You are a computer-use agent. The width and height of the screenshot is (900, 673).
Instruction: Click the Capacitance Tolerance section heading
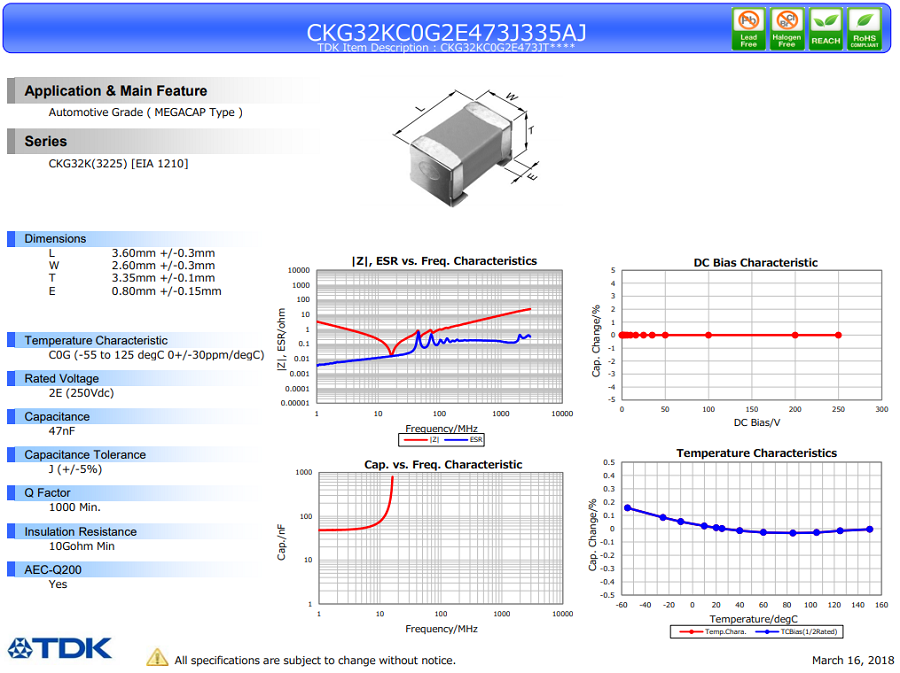[x=85, y=454]
